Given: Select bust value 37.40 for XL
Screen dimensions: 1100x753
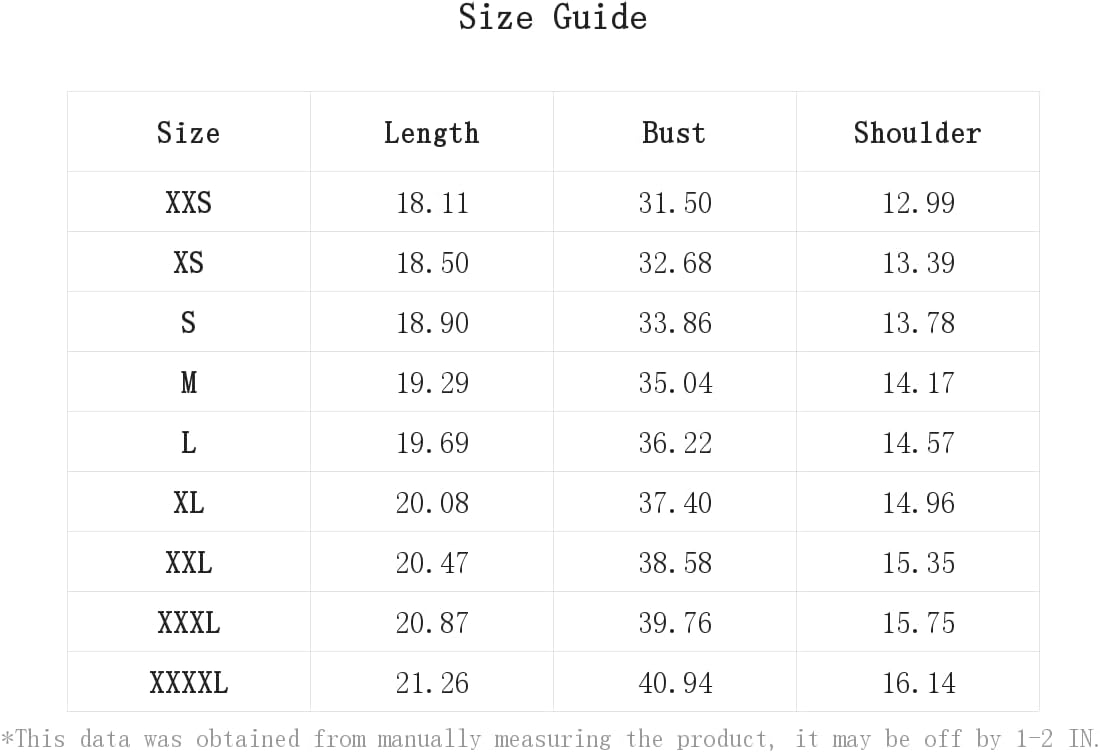Looking at the screenshot, I should pyautogui.click(x=674, y=502).
